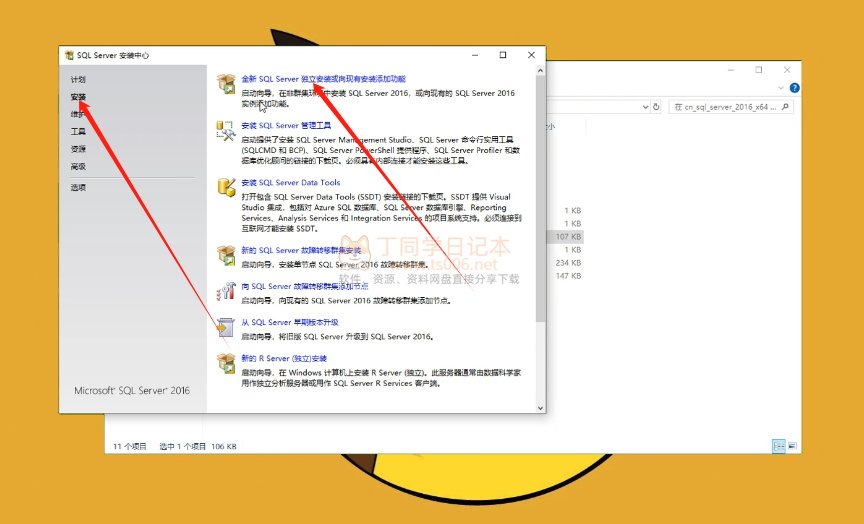This screenshot has height=524, width=864.
Task: Expand the Explorer ribbon with chevron arrow
Action: point(781,88)
